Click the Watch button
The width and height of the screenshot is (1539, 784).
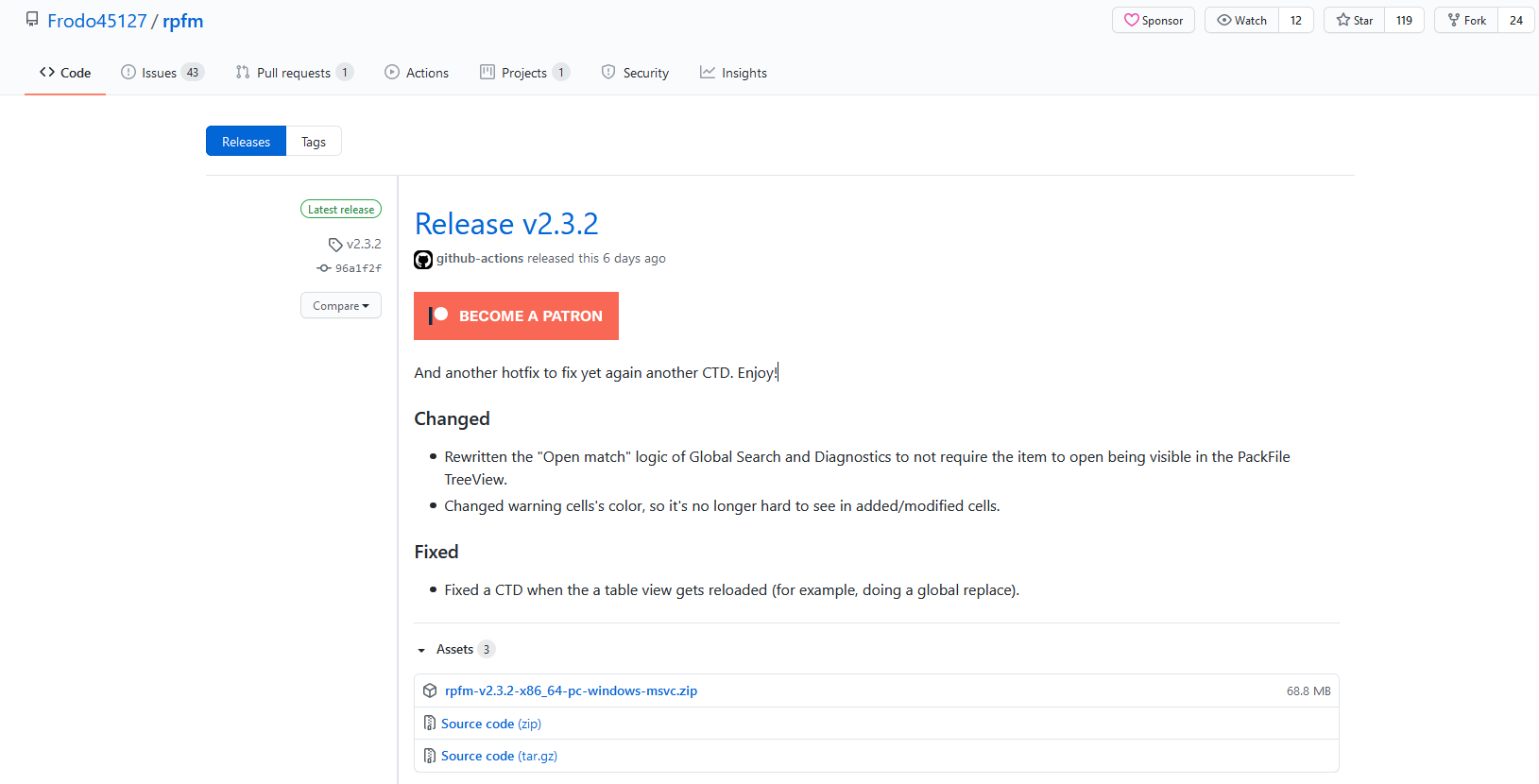click(x=1241, y=20)
